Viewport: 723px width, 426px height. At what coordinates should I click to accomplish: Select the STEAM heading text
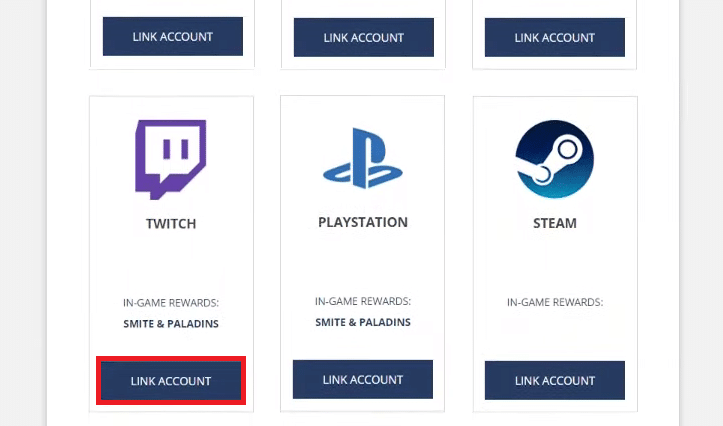point(555,223)
